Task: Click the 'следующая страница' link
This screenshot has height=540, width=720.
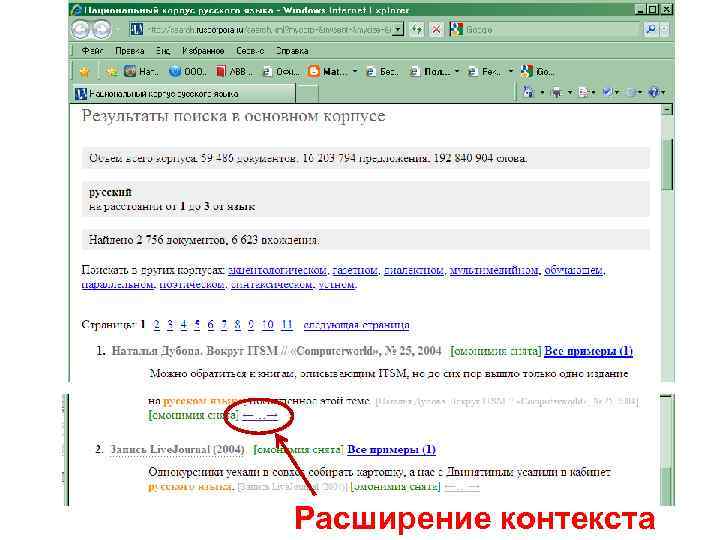Action: (x=356, y=325)
